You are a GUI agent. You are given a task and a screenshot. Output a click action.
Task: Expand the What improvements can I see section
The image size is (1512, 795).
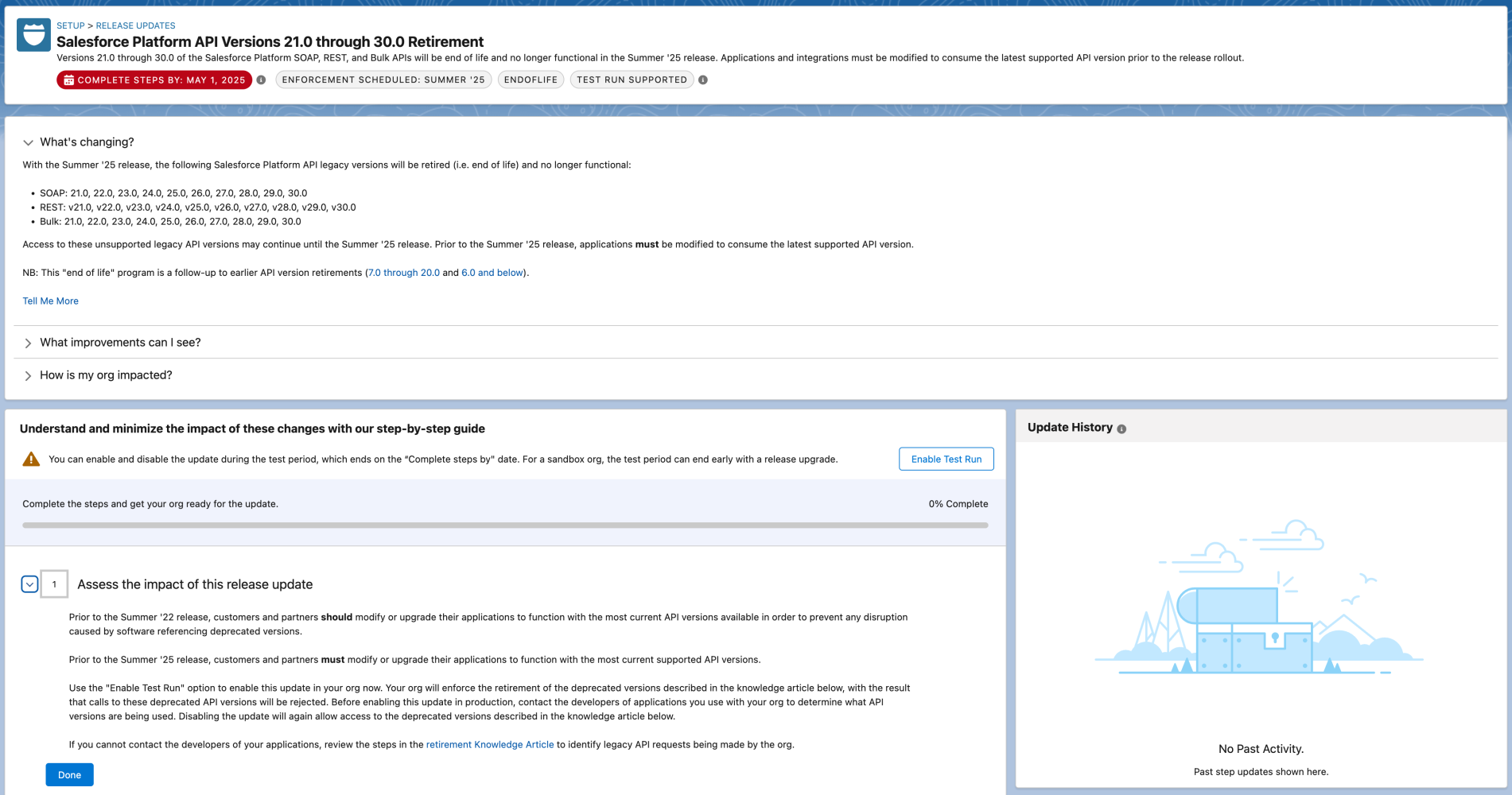pyautogui.click(x=28, y=343)
